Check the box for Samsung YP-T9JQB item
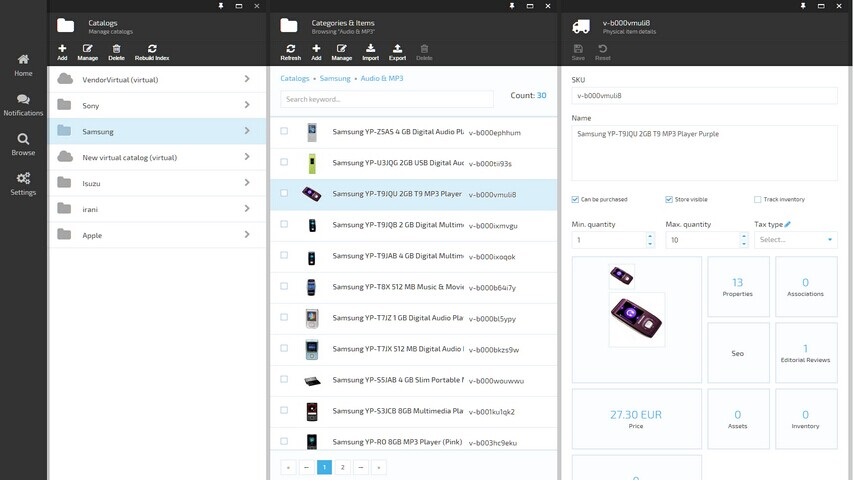 [284, 224]
